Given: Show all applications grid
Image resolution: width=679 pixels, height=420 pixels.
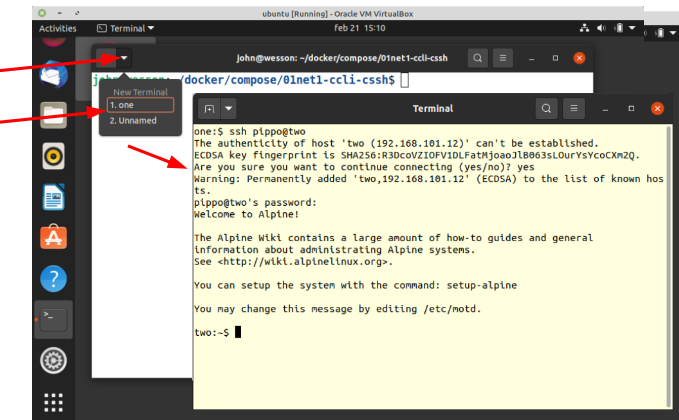Looking at the screenshot, I should coord(53,402).
